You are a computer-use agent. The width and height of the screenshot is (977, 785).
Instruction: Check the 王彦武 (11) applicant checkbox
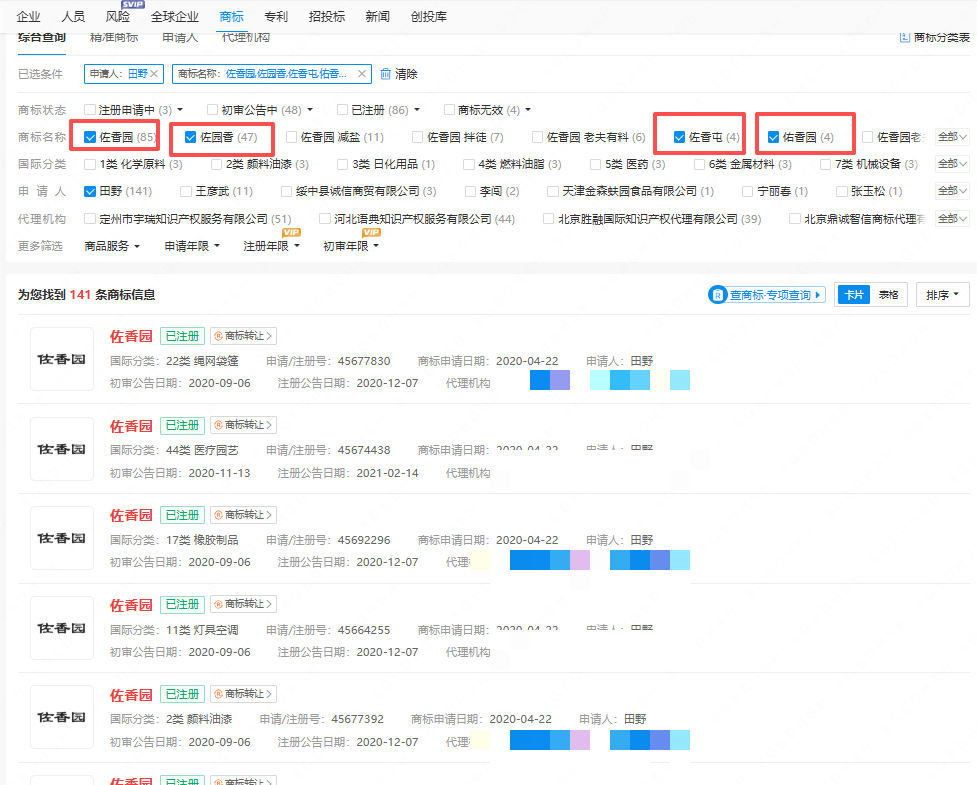(x=186, y=191)
